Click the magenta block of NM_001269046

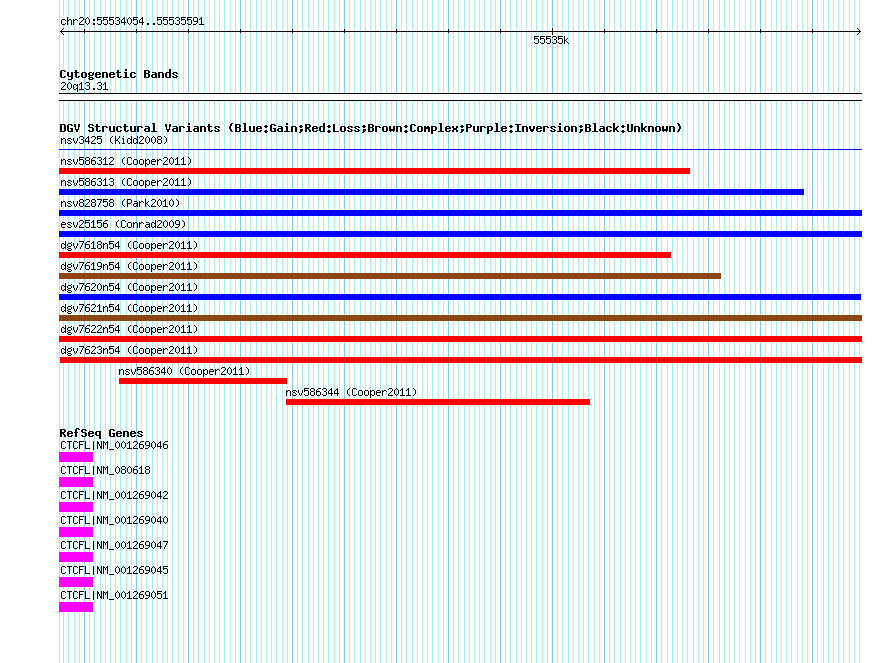(x=76, y=457)
